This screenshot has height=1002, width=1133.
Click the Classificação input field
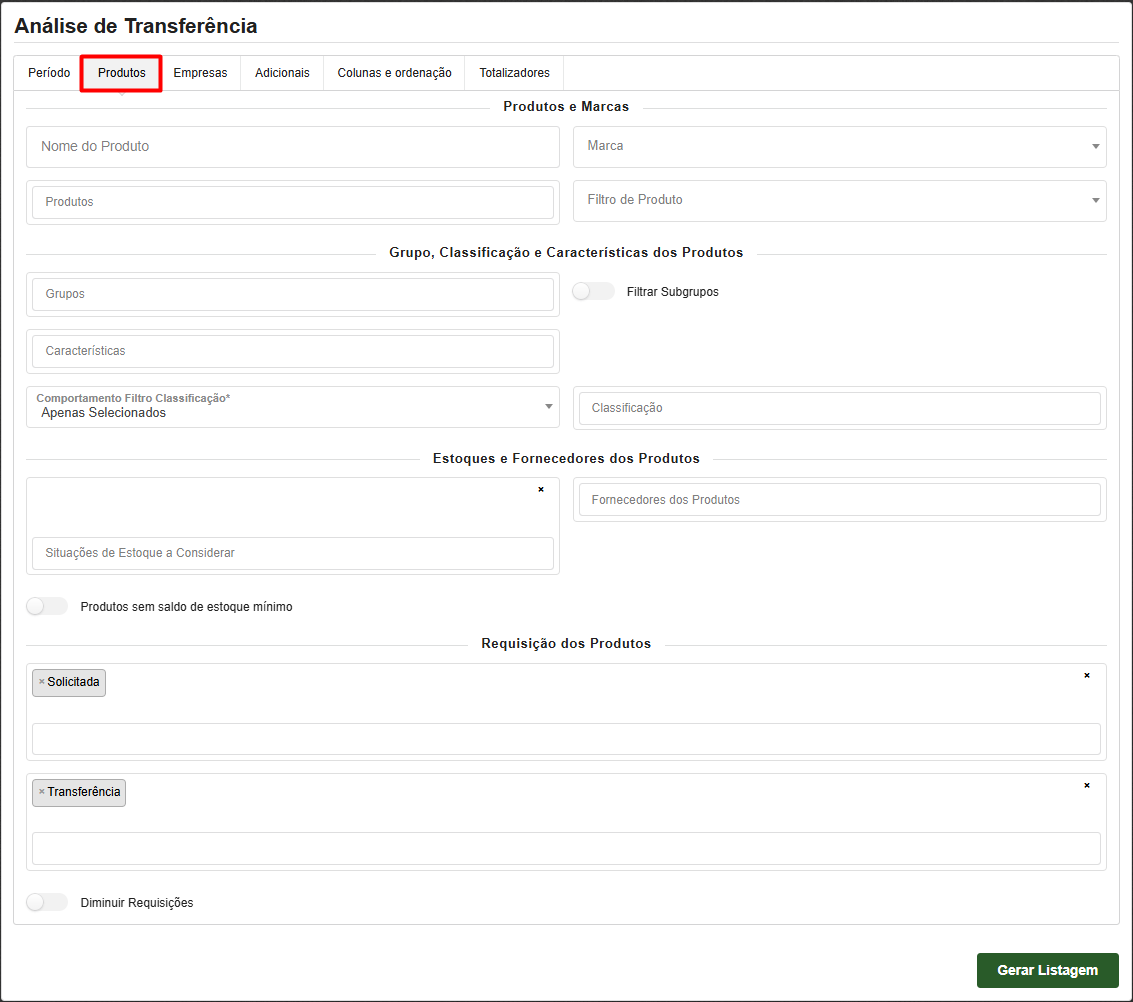[x=840, y=408]
